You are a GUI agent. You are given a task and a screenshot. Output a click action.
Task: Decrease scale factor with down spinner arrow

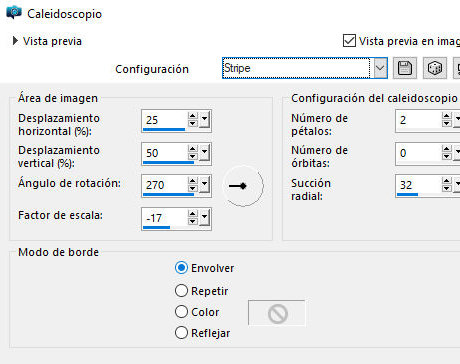(x=193, y=221)
